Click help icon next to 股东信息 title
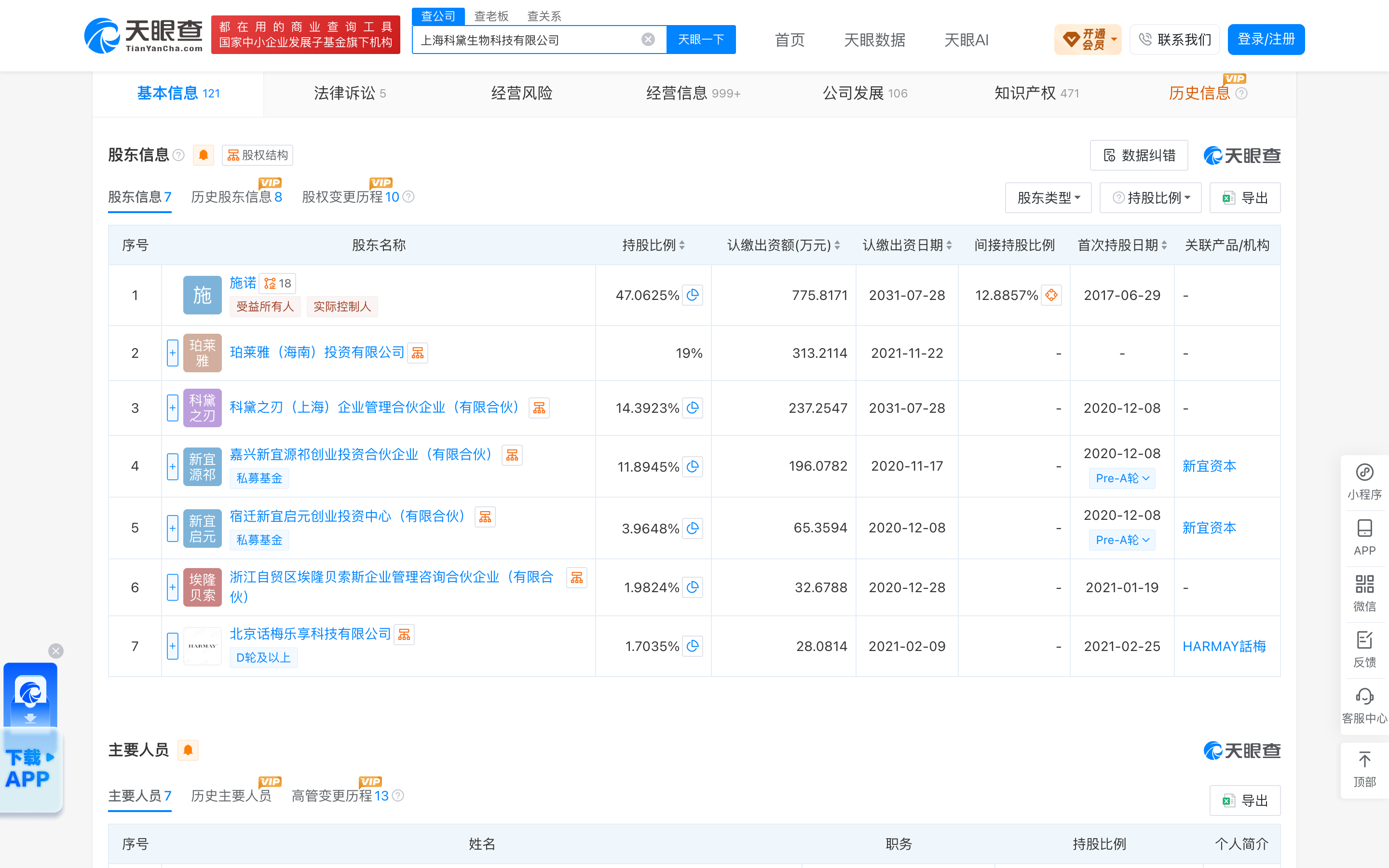 click(x=178, y=155)
